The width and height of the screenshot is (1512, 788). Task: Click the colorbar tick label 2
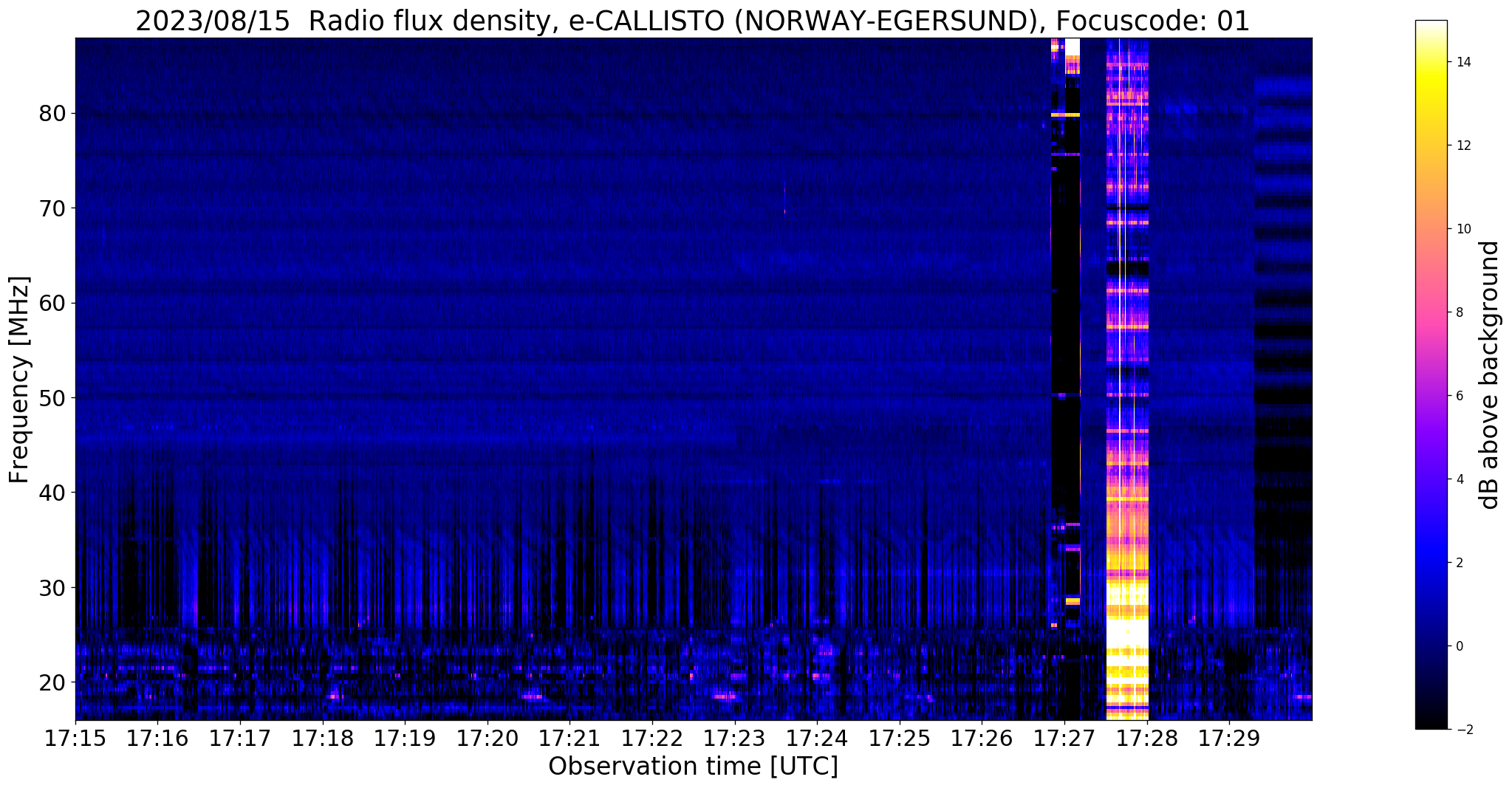tap(1459, 563)
